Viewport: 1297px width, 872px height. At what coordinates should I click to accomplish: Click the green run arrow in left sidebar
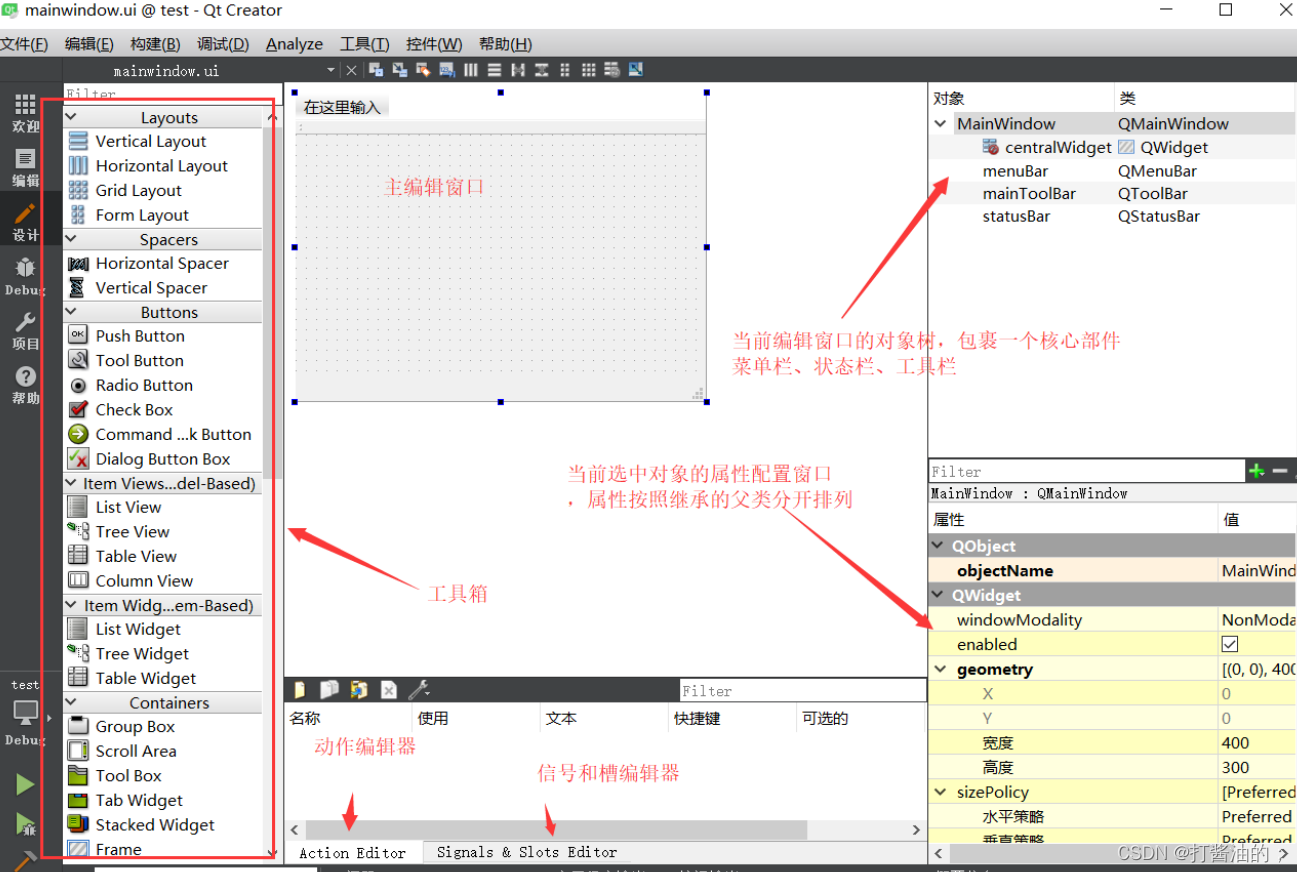pyautogui.click(x=24, y=783)
